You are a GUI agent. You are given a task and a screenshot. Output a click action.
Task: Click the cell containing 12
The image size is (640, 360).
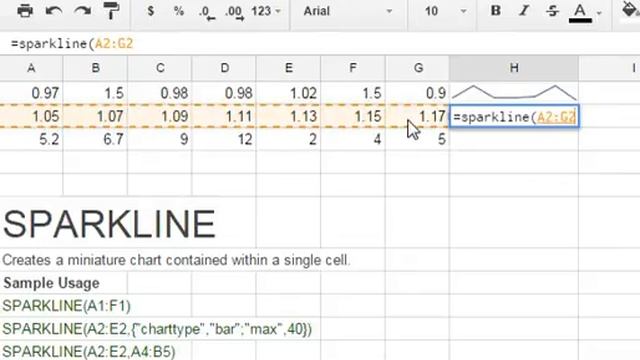click(x=224, y=139)
